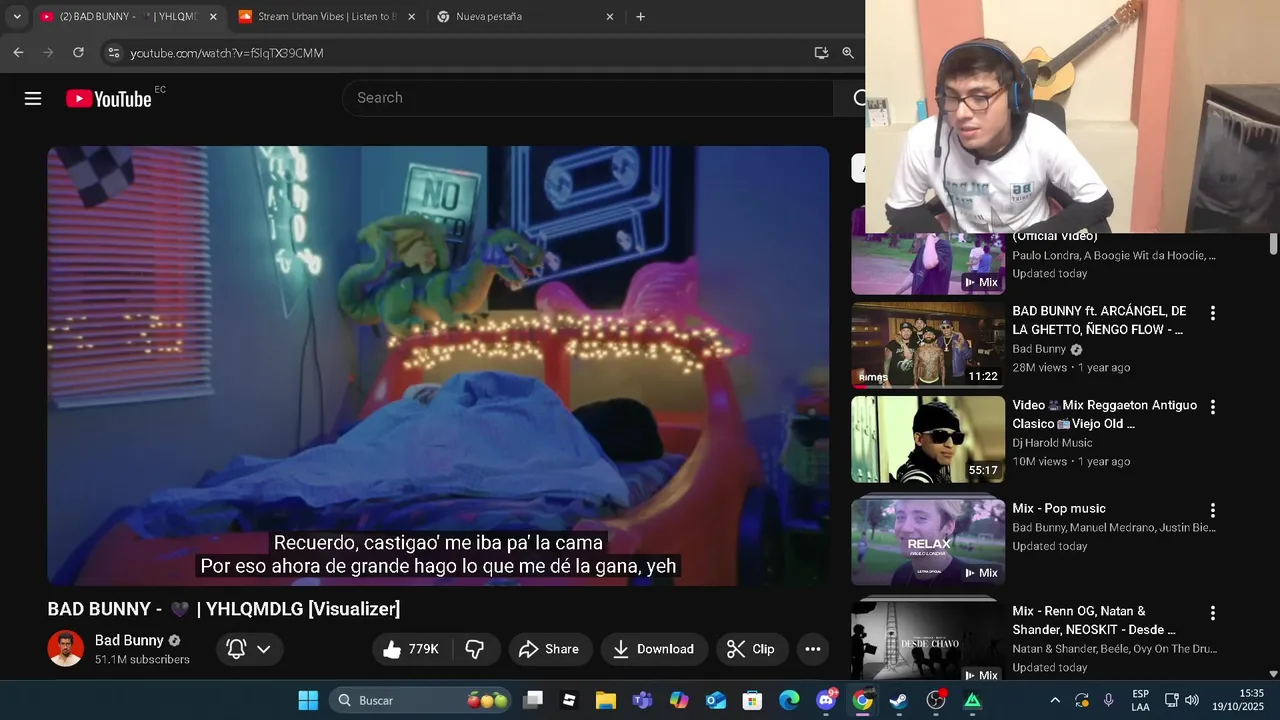The width and height of the screenshot is (1280, 720).
Task: Open options for Mix - Renn OG playlist
Action: [x=1212, y=613]
